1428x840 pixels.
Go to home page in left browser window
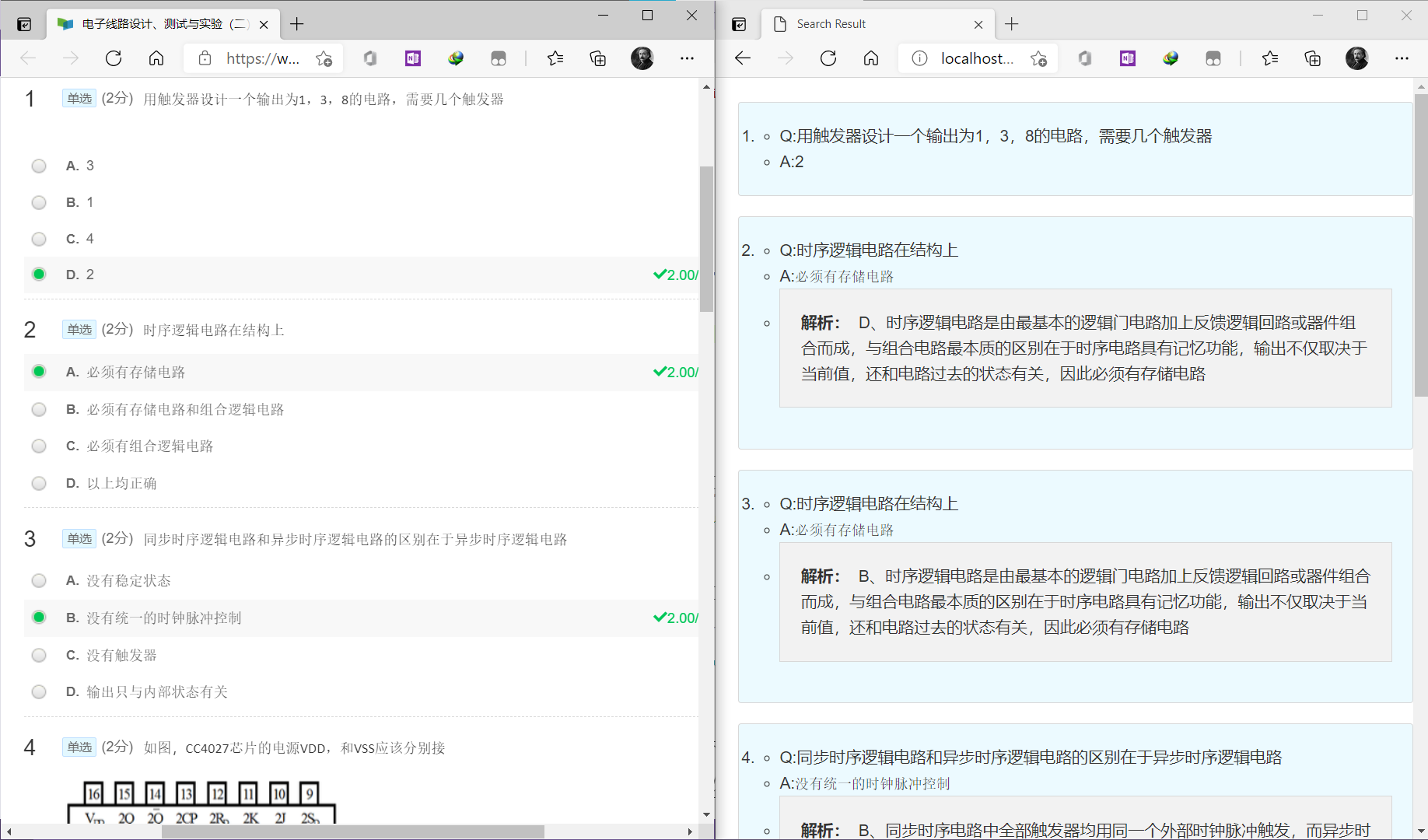(156, 58)
